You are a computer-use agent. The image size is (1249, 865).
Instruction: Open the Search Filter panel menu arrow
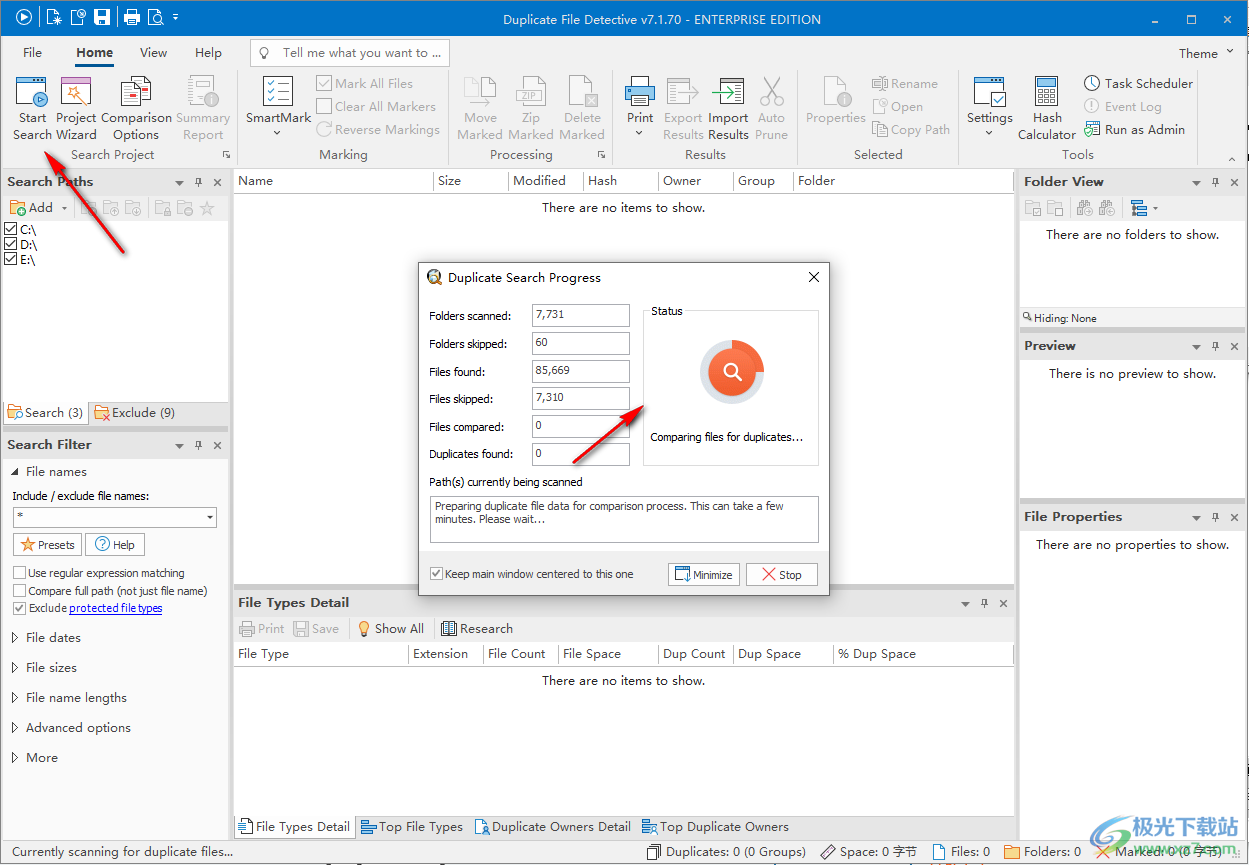click(180, 445)
